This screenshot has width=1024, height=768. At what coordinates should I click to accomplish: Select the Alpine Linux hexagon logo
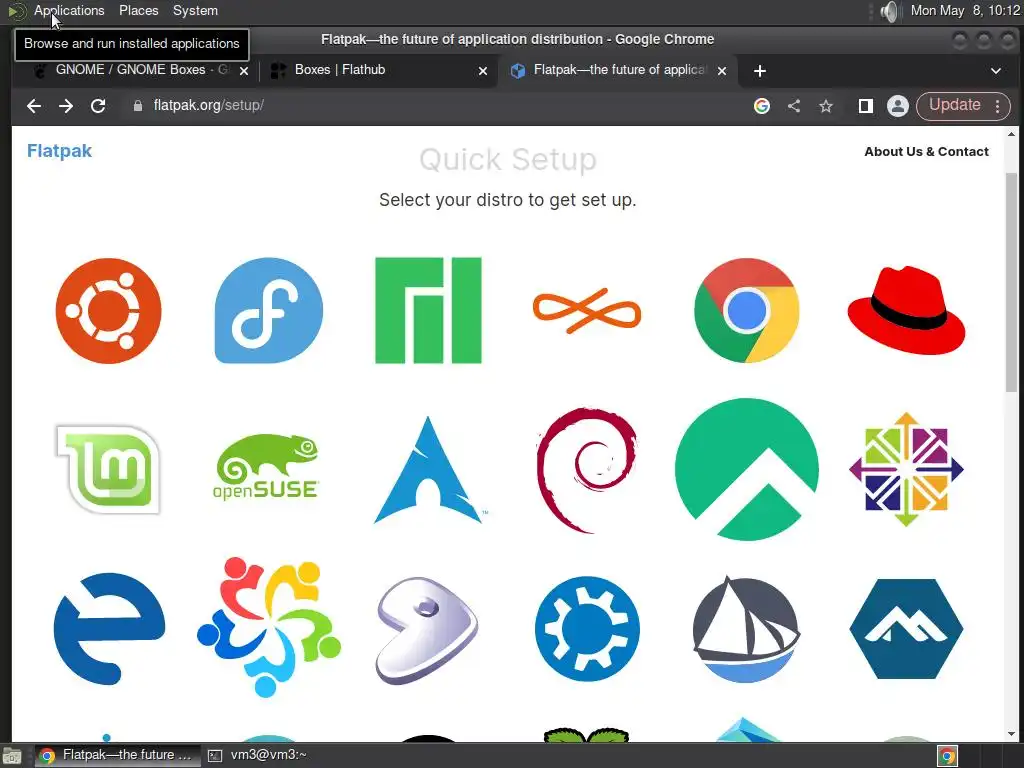point(906,629)
